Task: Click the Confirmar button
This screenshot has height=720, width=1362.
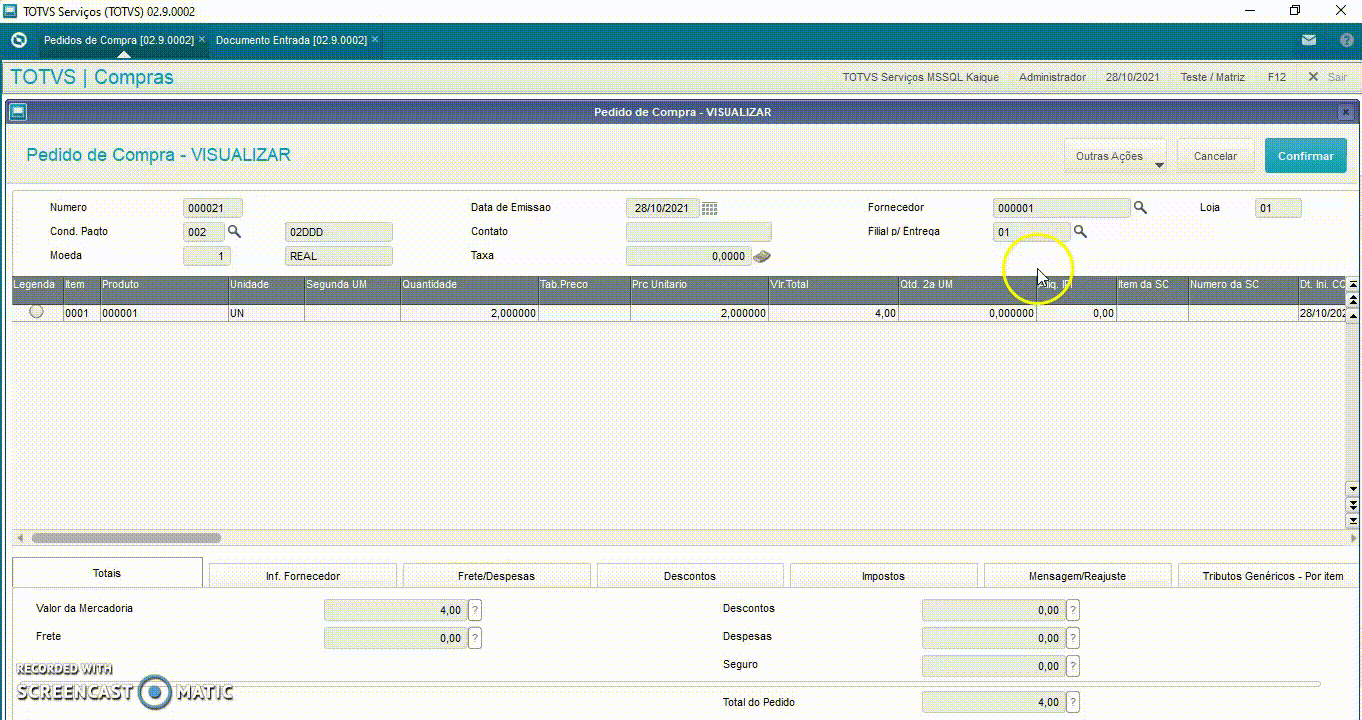Action: pos(1305,156)
